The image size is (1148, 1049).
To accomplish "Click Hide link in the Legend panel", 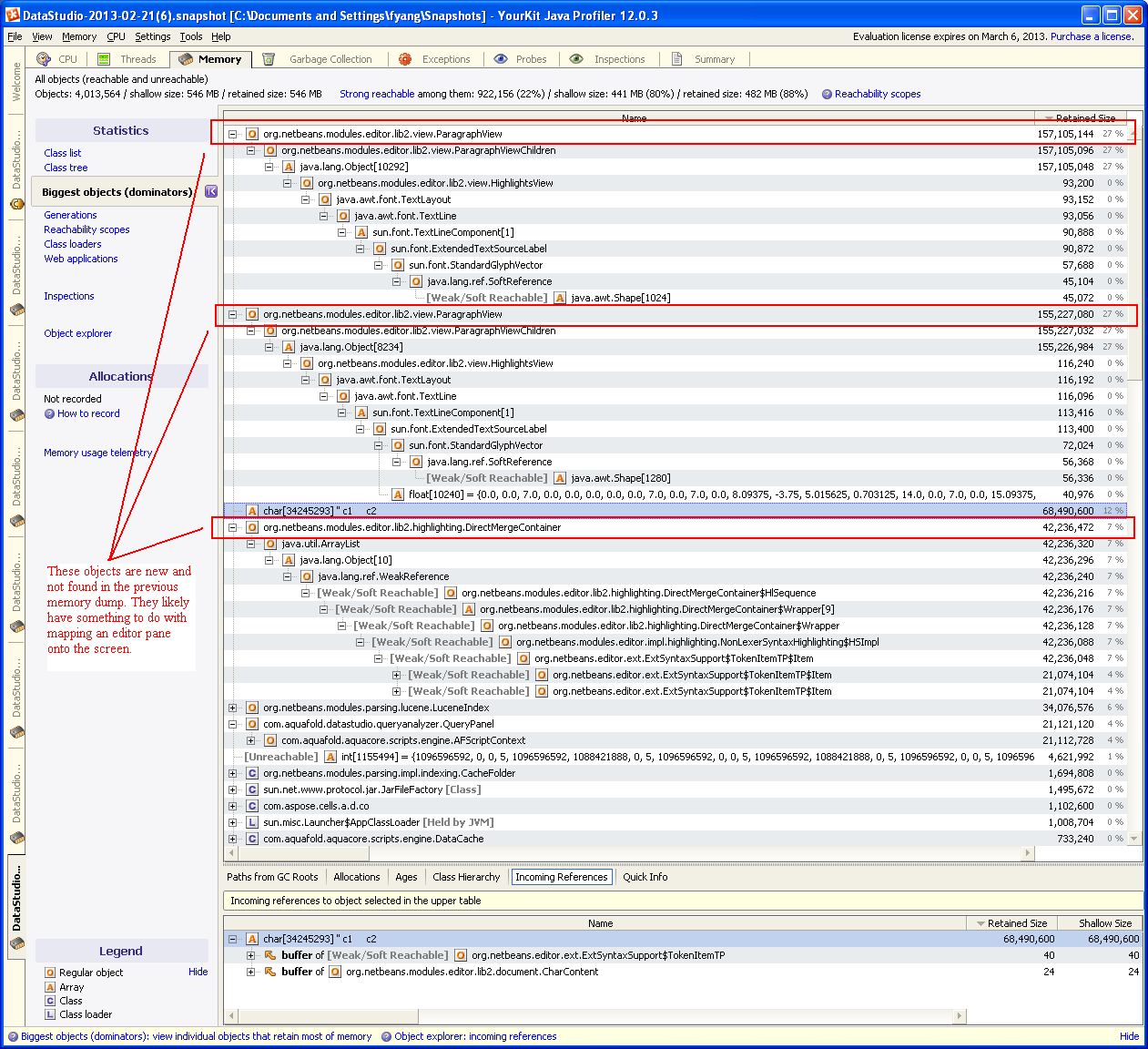I will [198, 972].
